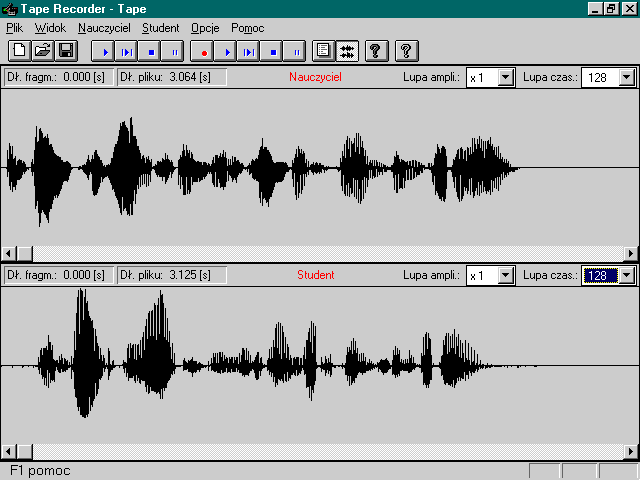Expand Nauczyciel Lupa czas dropdown arrow
The image size is (640, 480).
tap(627, 77)
